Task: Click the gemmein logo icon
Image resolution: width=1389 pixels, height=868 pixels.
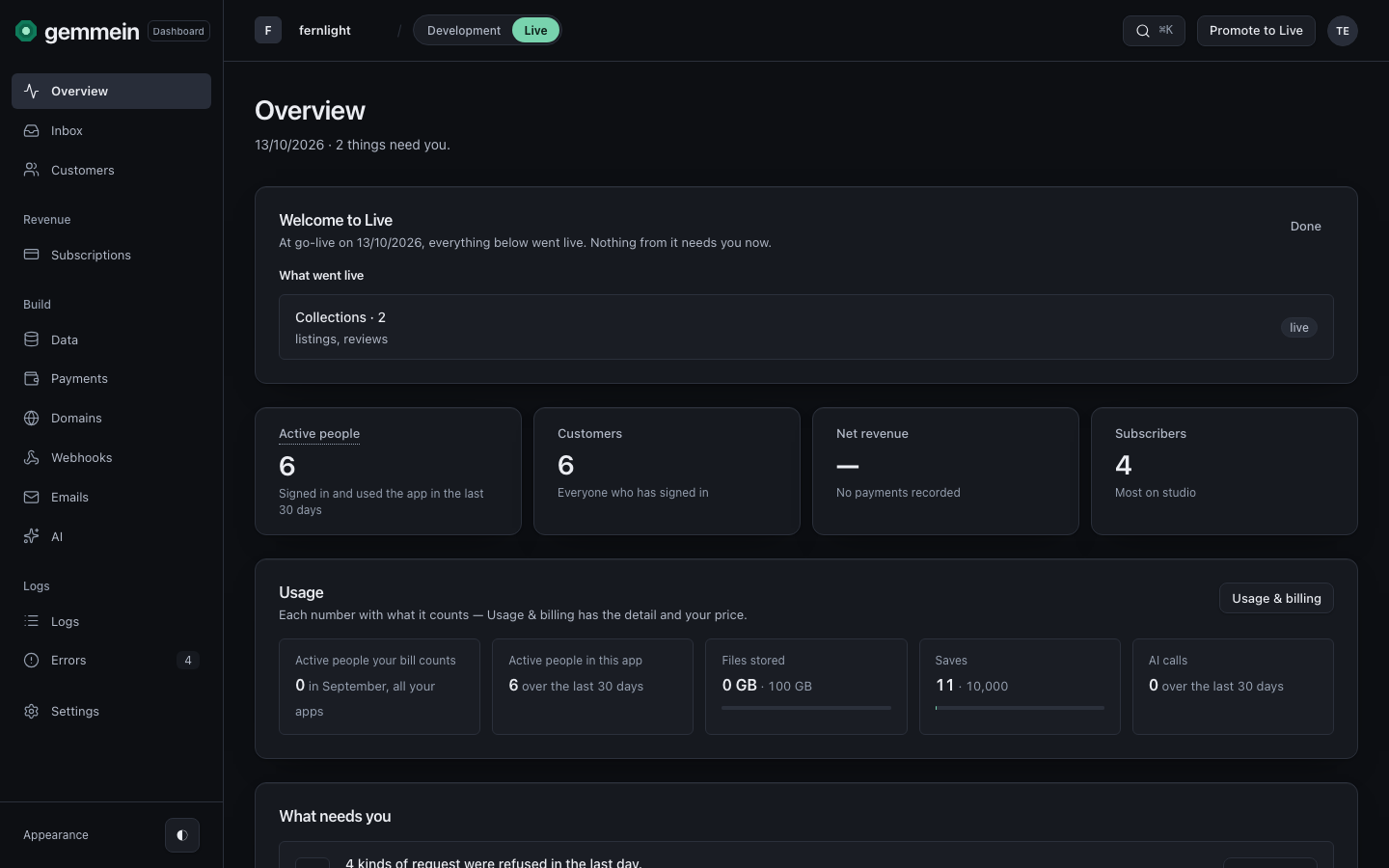Action: (x=26, y=31)
